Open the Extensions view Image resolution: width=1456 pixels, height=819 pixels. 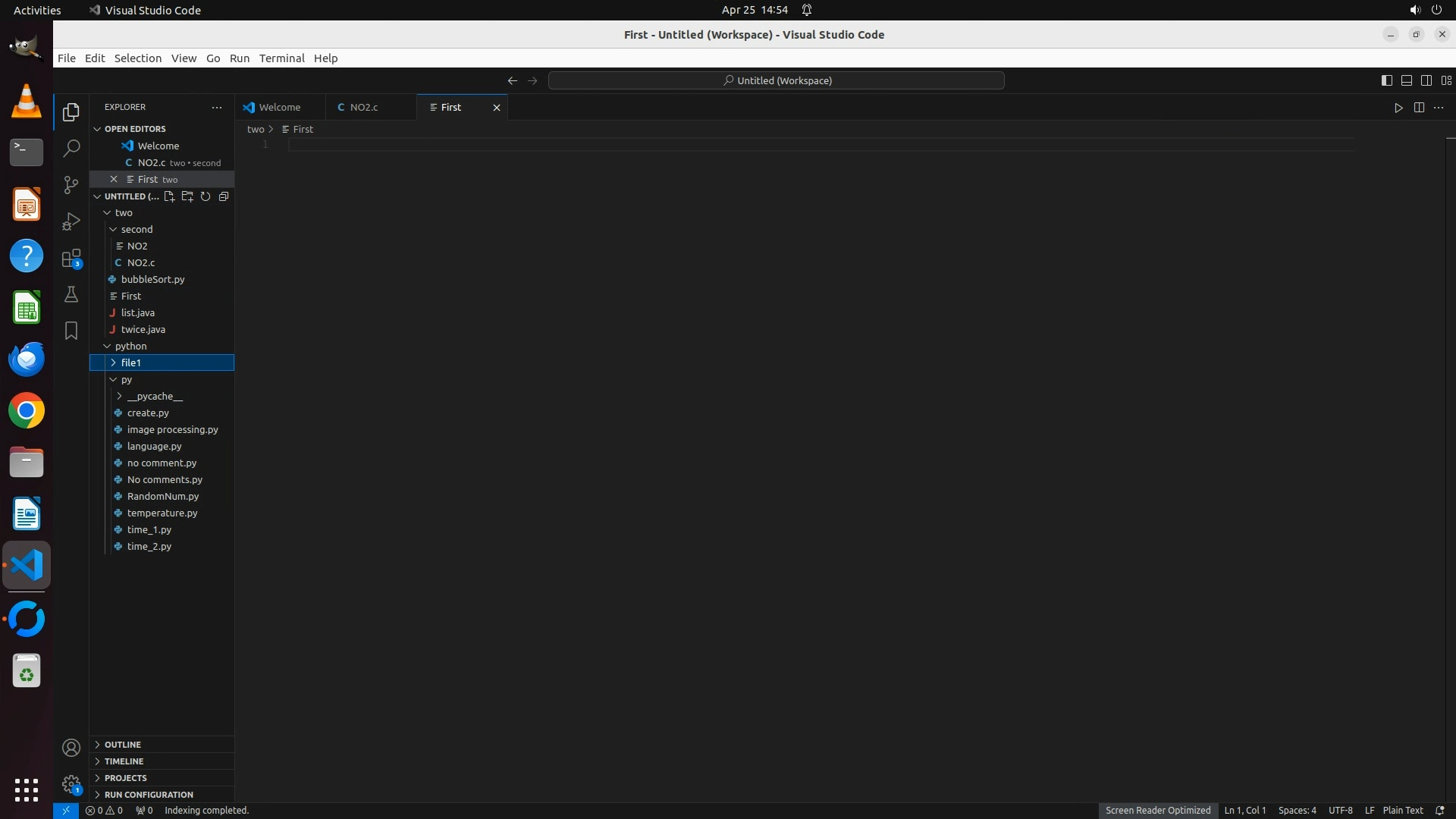pos(71,259)
